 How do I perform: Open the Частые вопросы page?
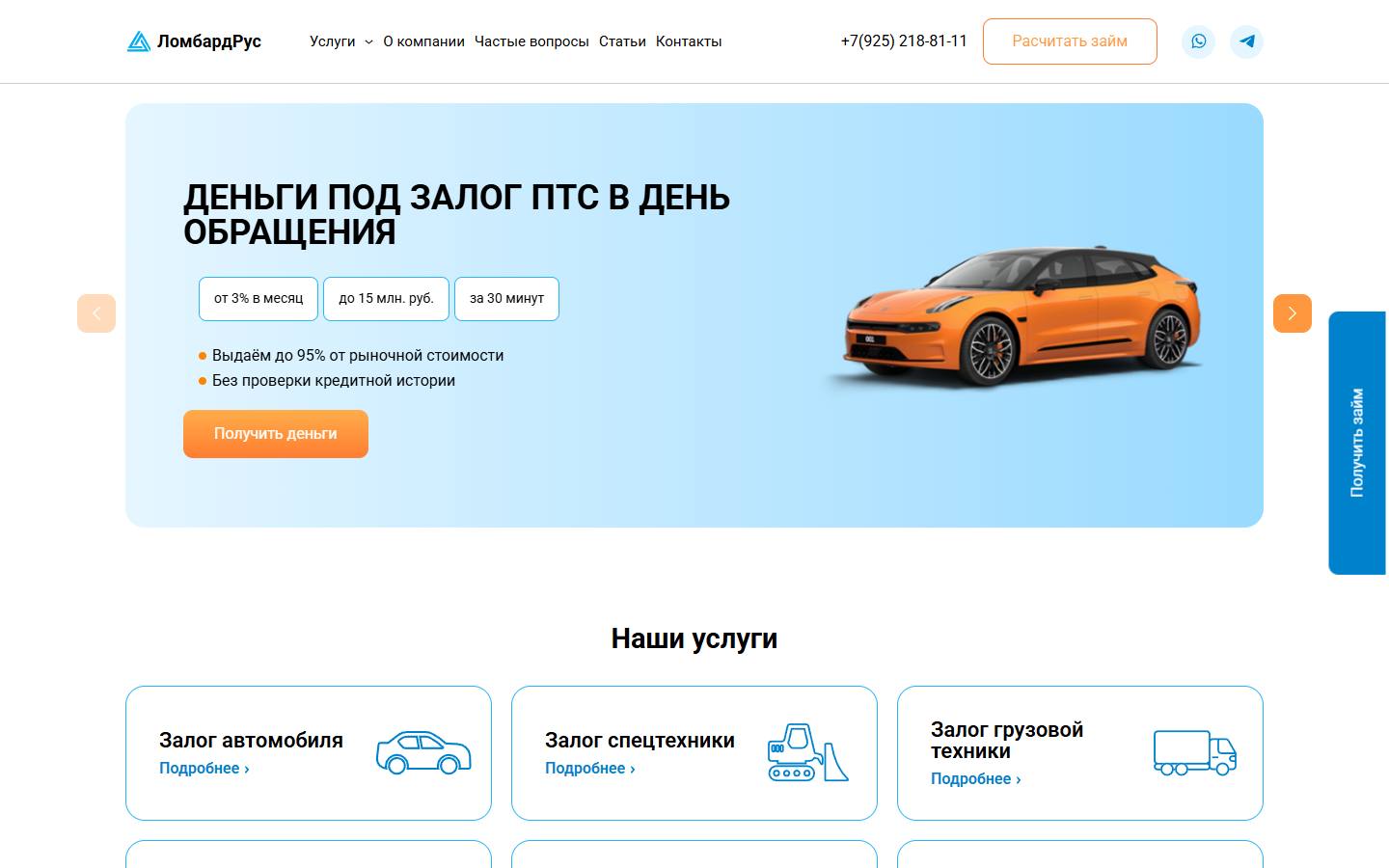[x=531, y=41]
